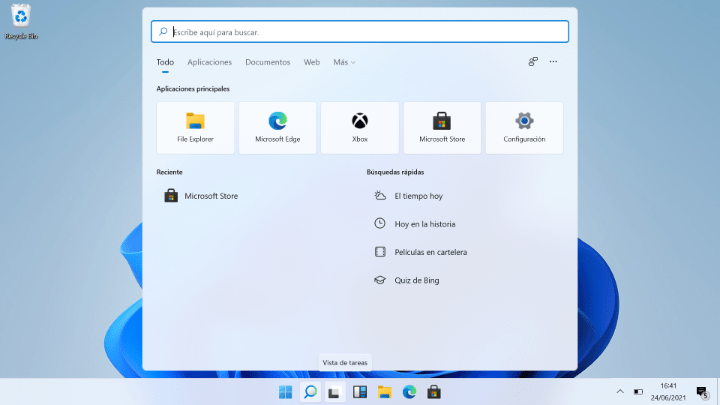Switch to the Aplicaciones tab
Image resolution: width=720 pixels, height=405 pixels.
point(209,62)
